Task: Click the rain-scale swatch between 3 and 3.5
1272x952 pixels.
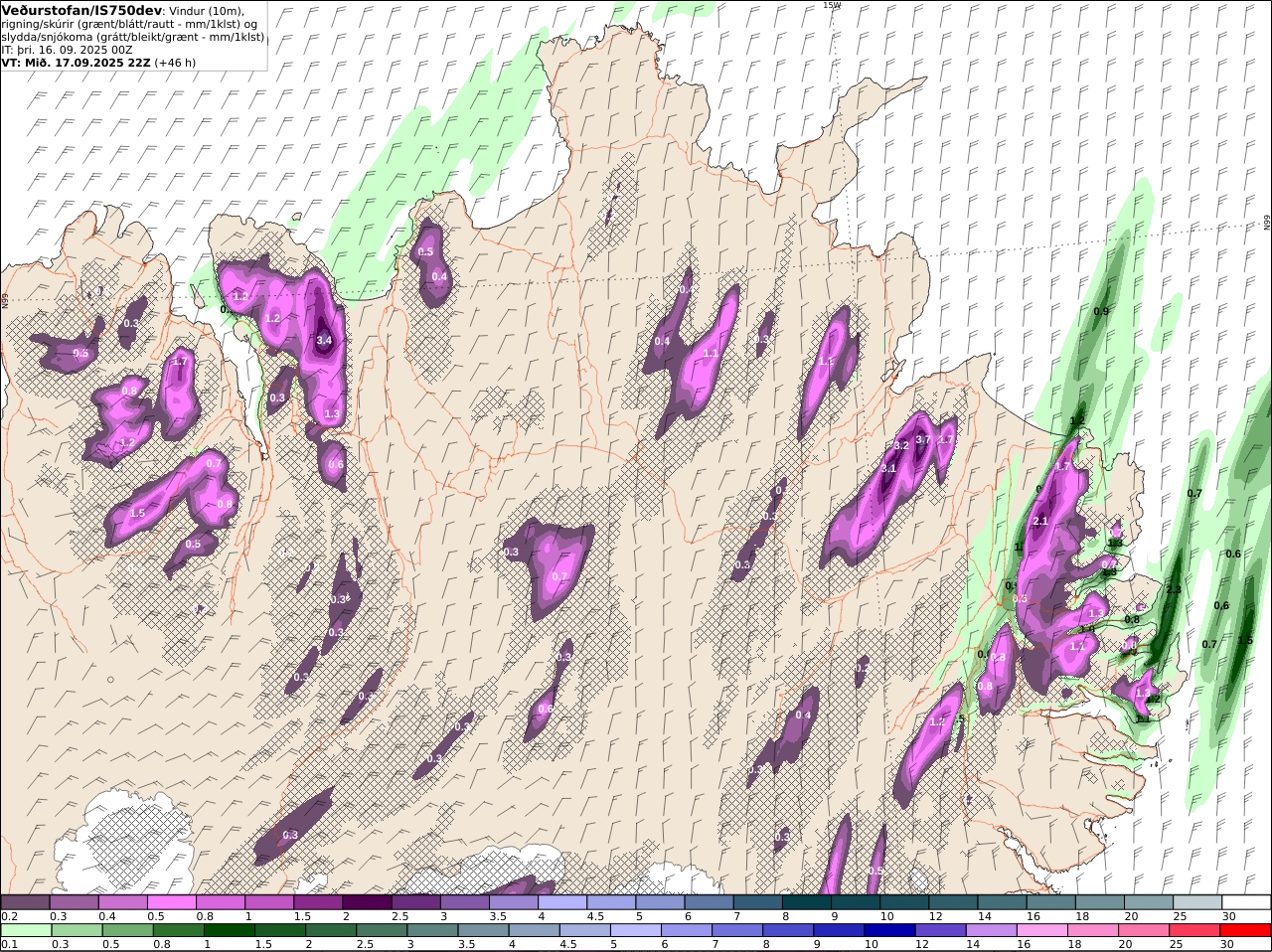Action: [433, 930]
